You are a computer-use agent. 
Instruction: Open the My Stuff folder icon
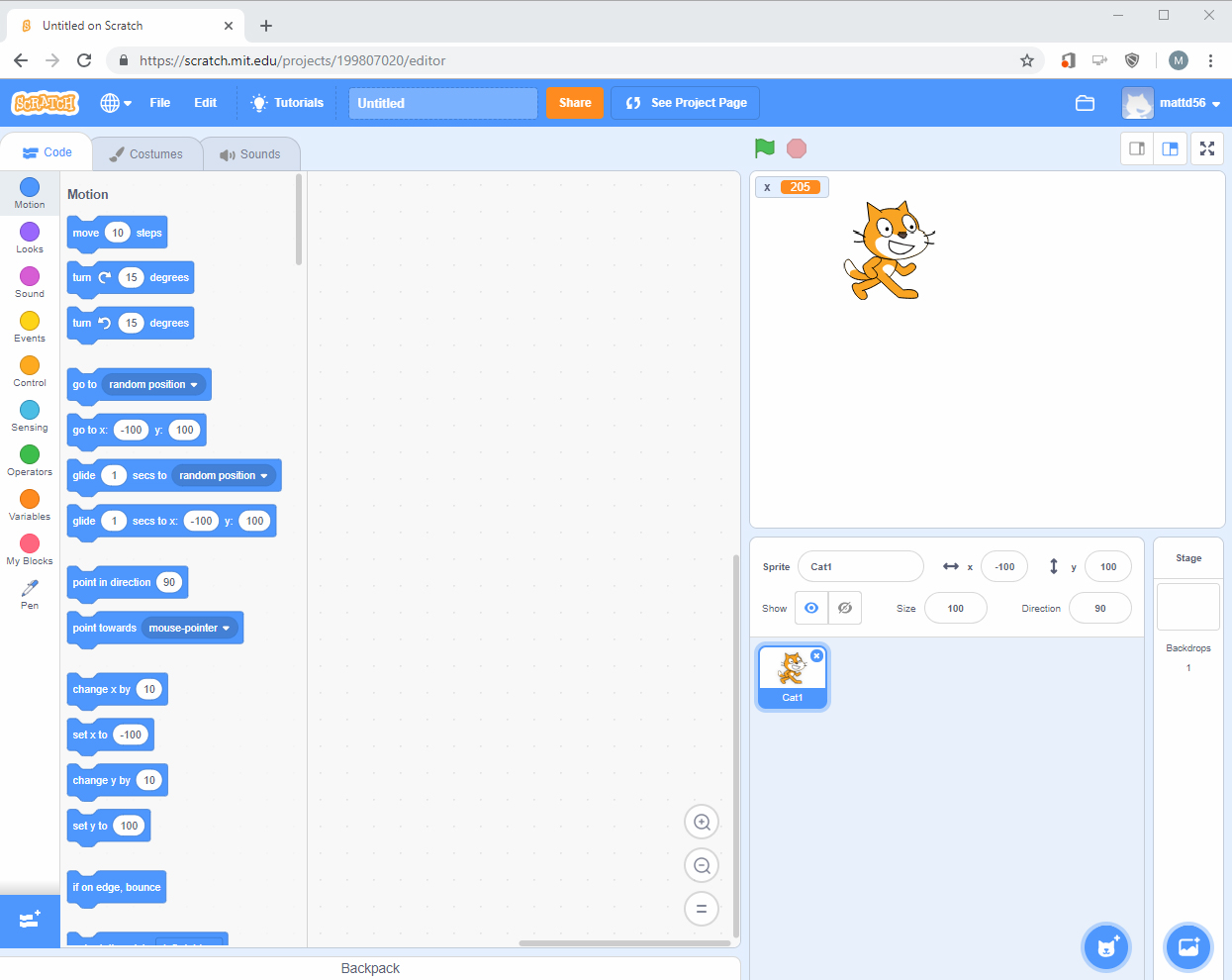(1085, 103)
